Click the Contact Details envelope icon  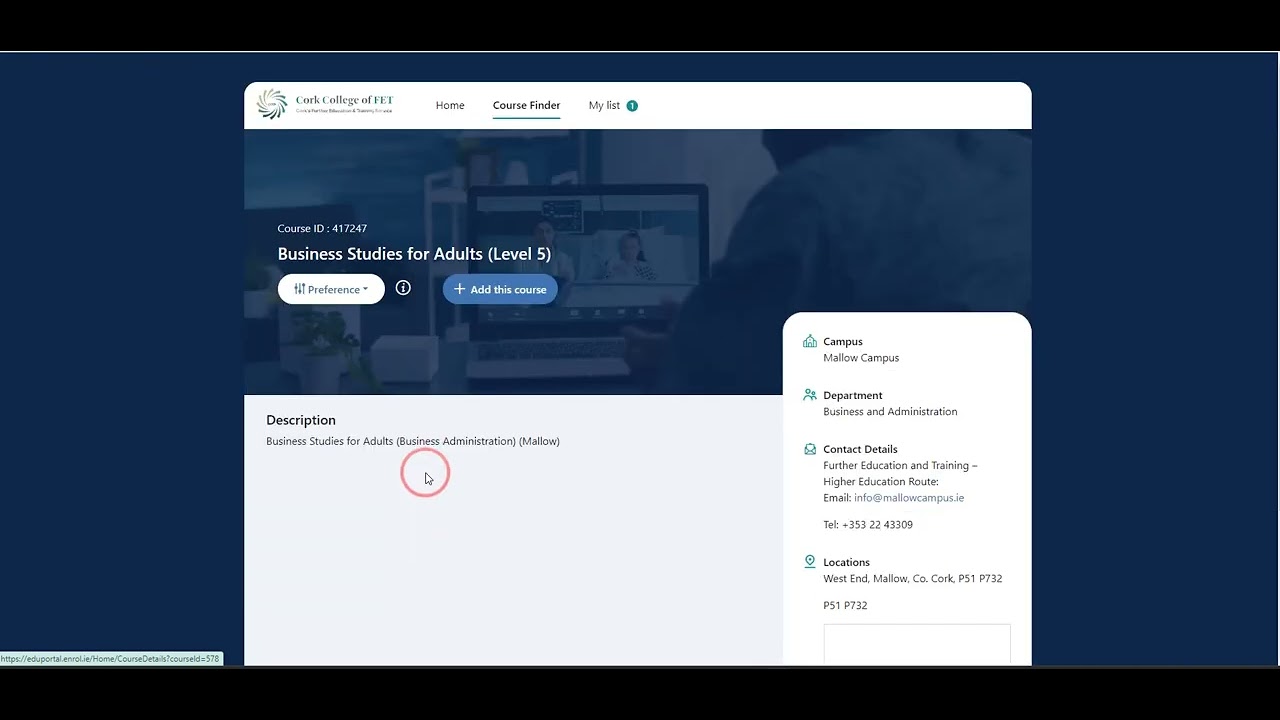click(810, 449)
